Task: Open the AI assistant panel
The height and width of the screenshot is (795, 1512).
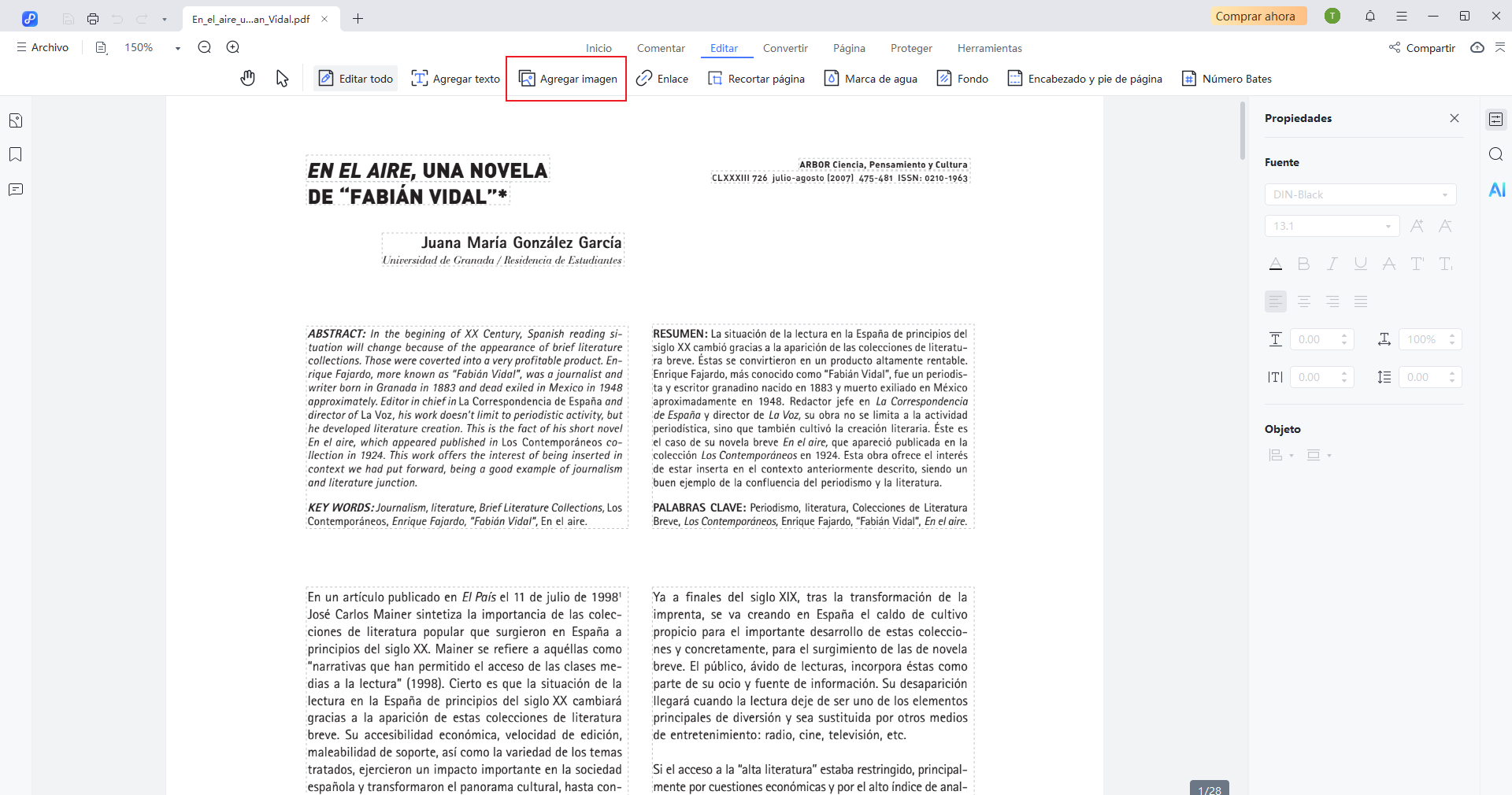Action: click(1497, 189)
